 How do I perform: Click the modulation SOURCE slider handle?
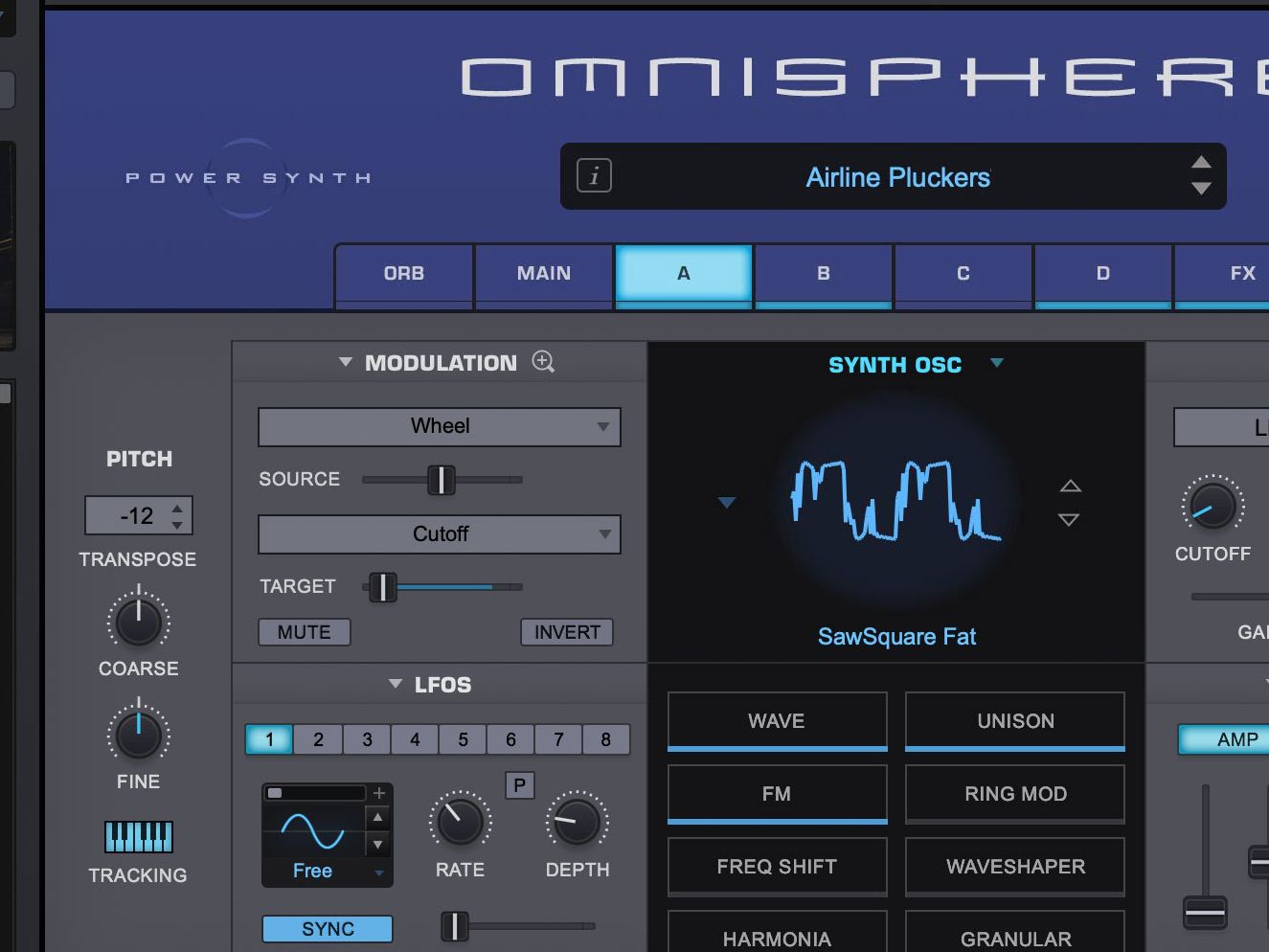pos(442,480)
